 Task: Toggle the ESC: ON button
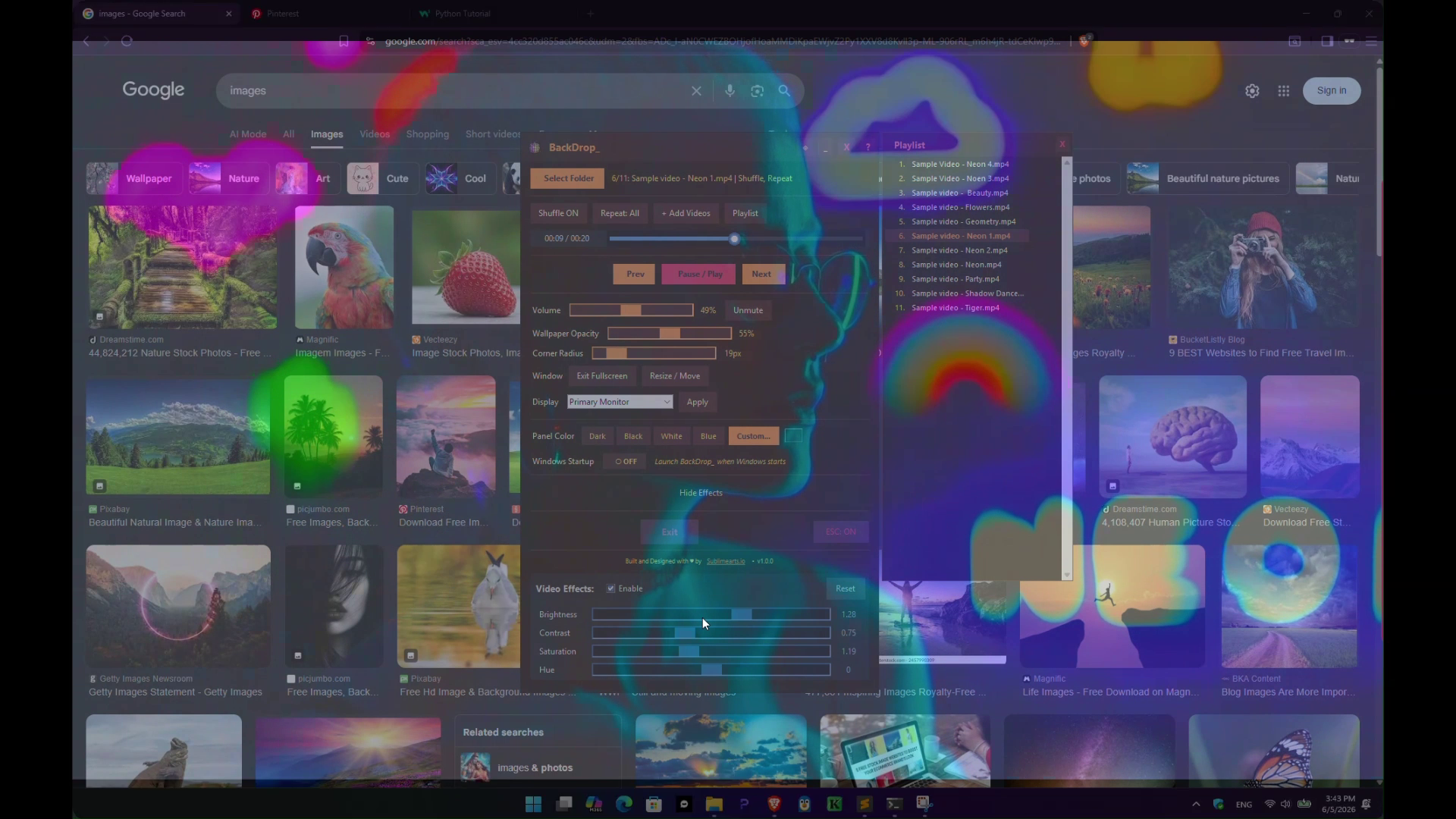[840, 532]
